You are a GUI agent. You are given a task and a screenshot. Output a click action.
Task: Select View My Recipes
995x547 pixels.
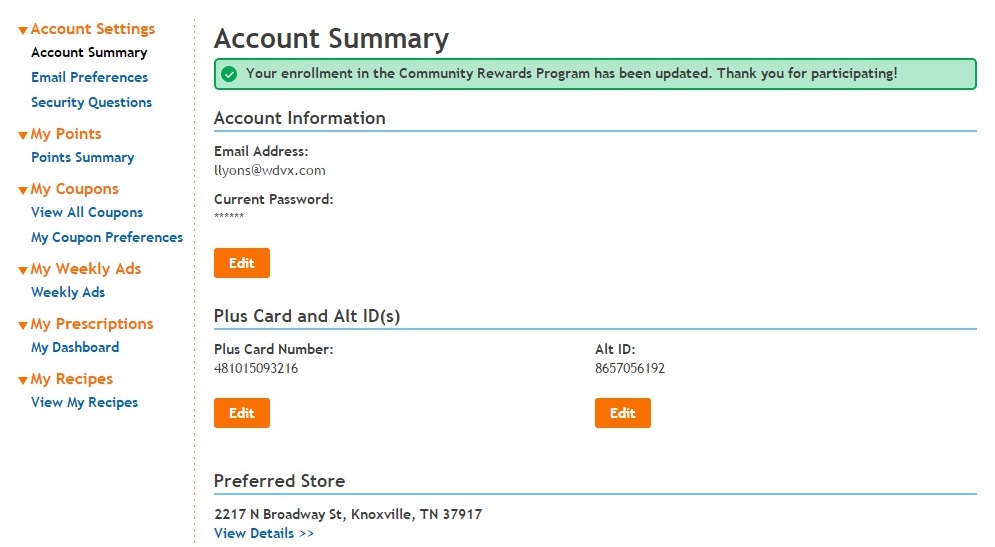(84, 403)
